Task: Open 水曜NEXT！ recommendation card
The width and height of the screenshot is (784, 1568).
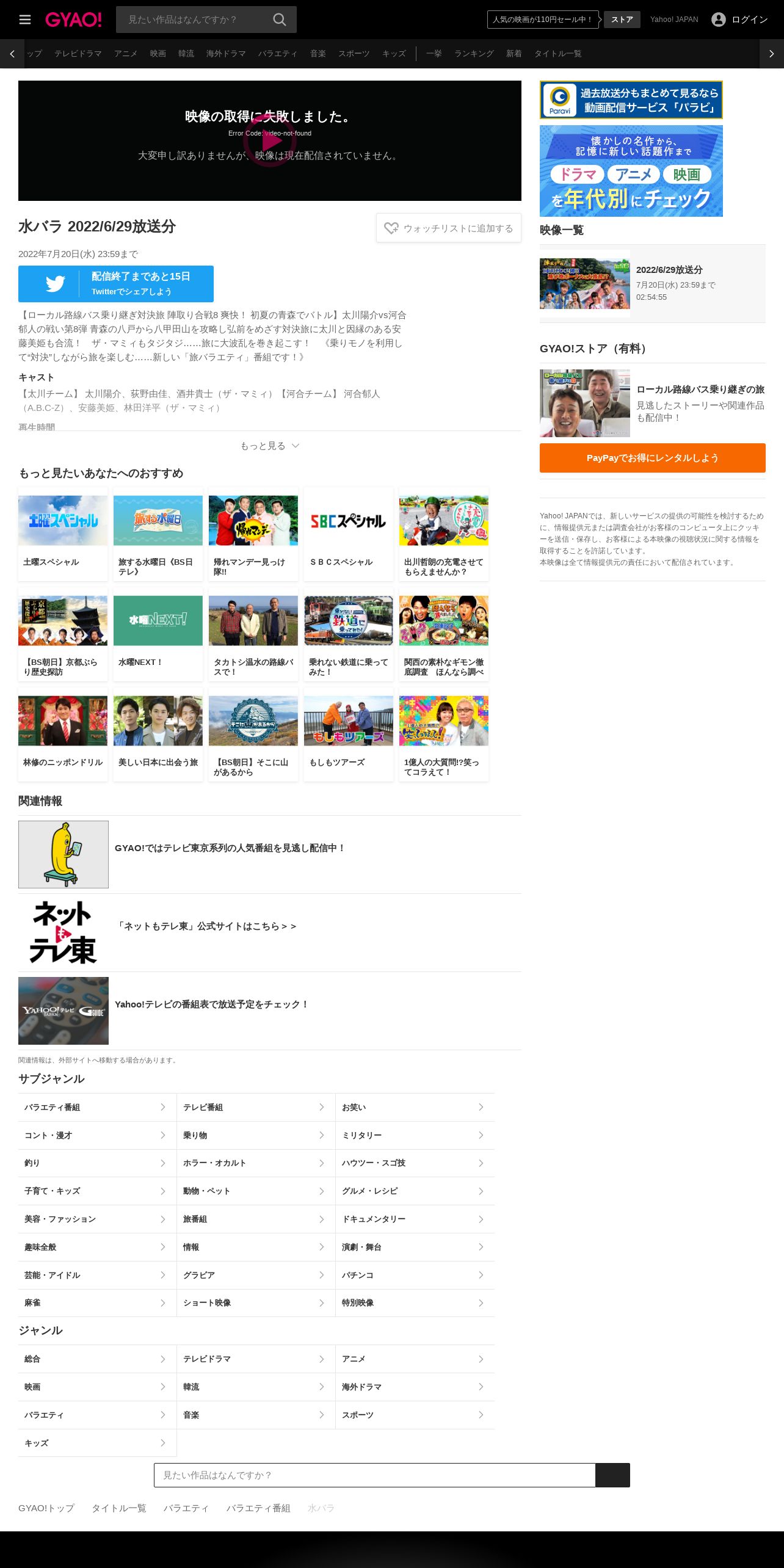Action: click(158, 634)
